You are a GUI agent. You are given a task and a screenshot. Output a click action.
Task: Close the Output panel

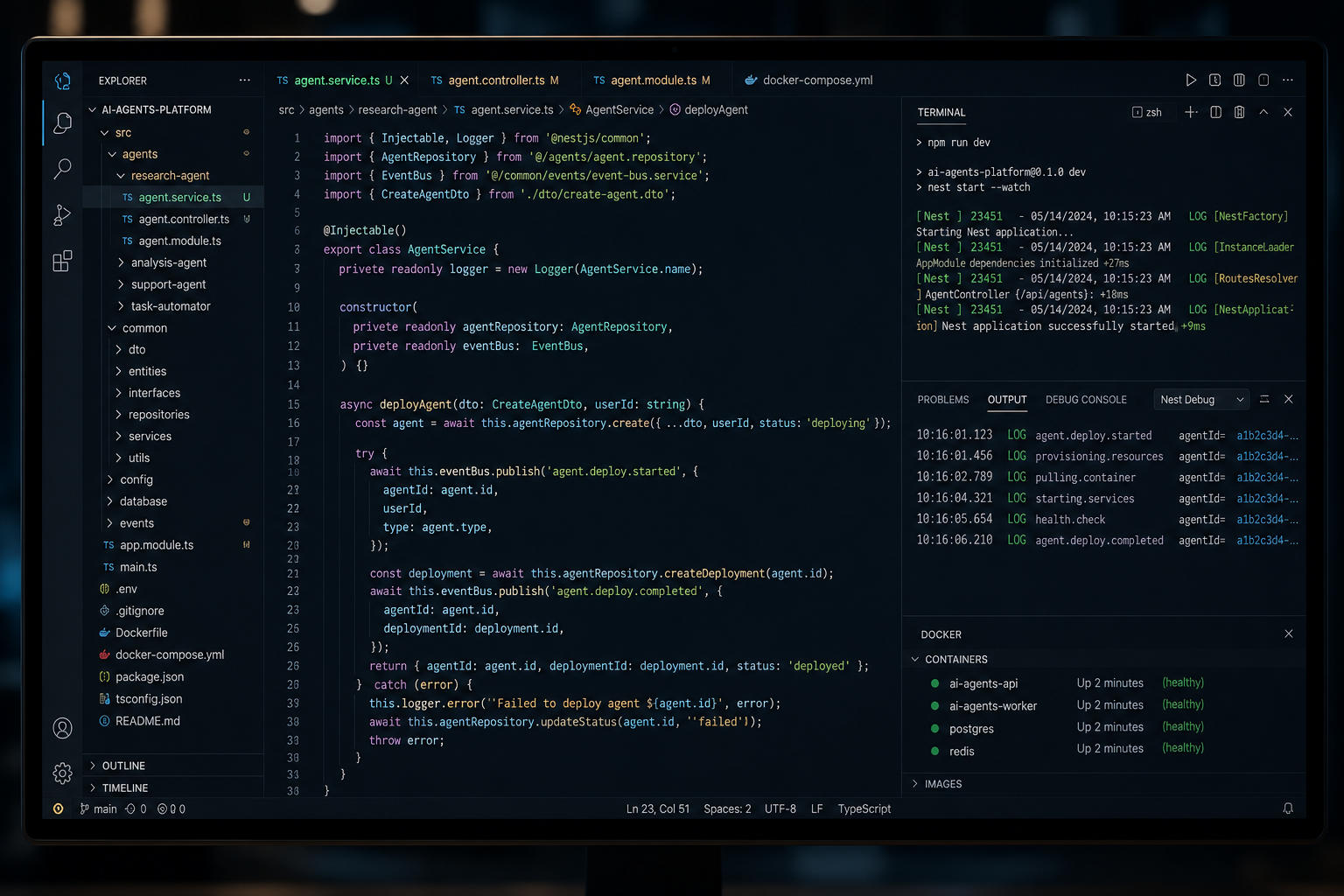1288,399
